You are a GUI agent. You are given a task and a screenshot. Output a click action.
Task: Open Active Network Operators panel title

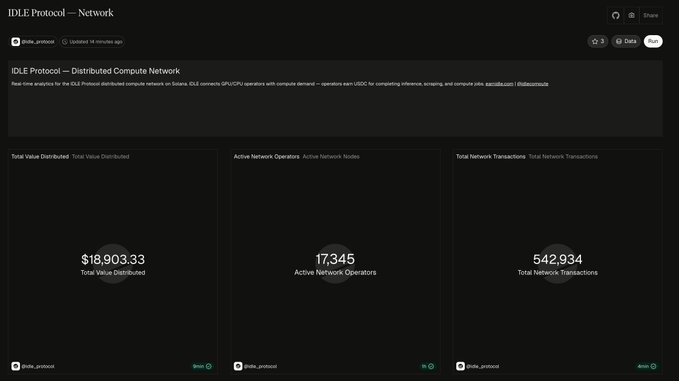[x=266, y=156]
